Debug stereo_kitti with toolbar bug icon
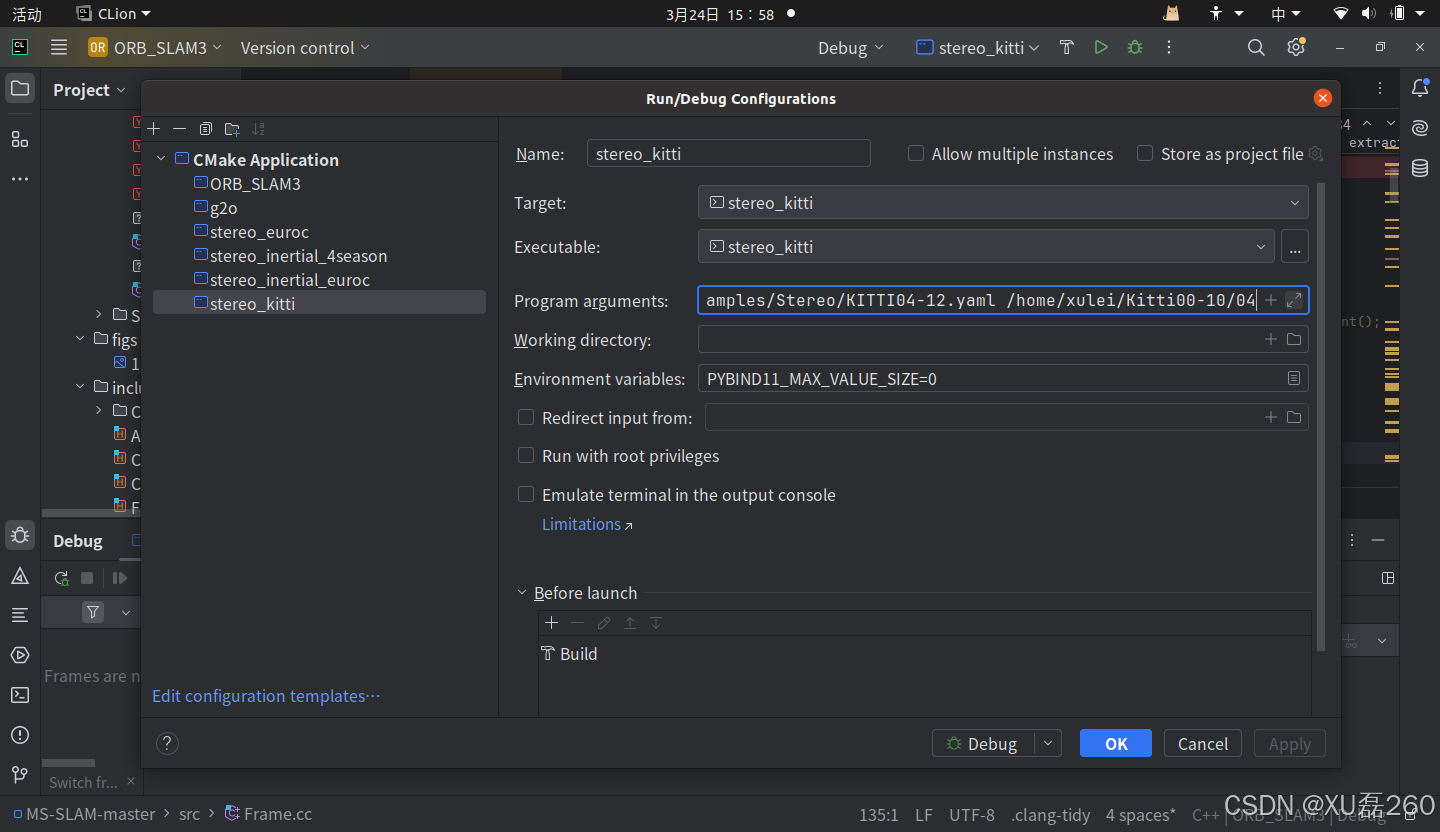This screenshot has height=832, width=1440. coord(1134,47)
